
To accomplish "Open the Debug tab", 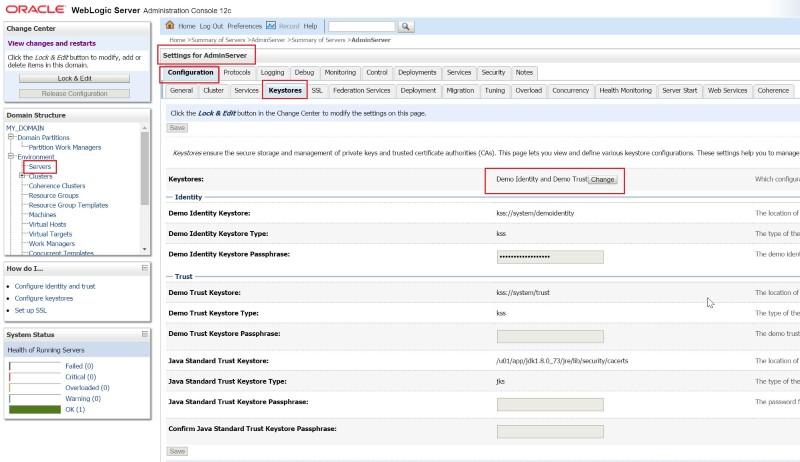I will pyautogui.click(x=304, y=73).
